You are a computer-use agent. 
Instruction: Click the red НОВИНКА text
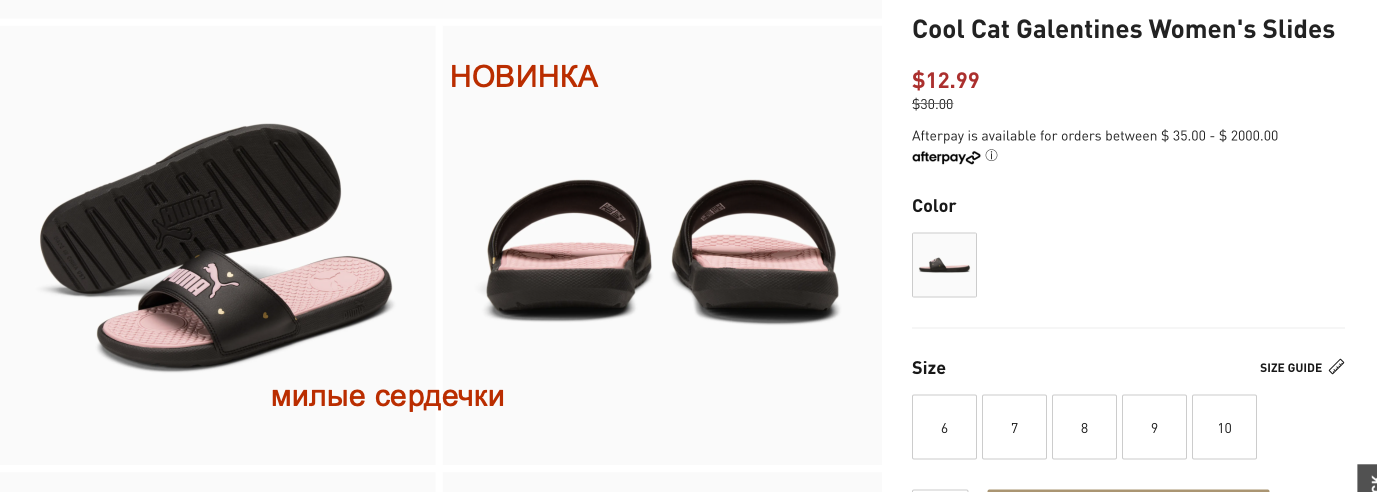click(524, 76)
